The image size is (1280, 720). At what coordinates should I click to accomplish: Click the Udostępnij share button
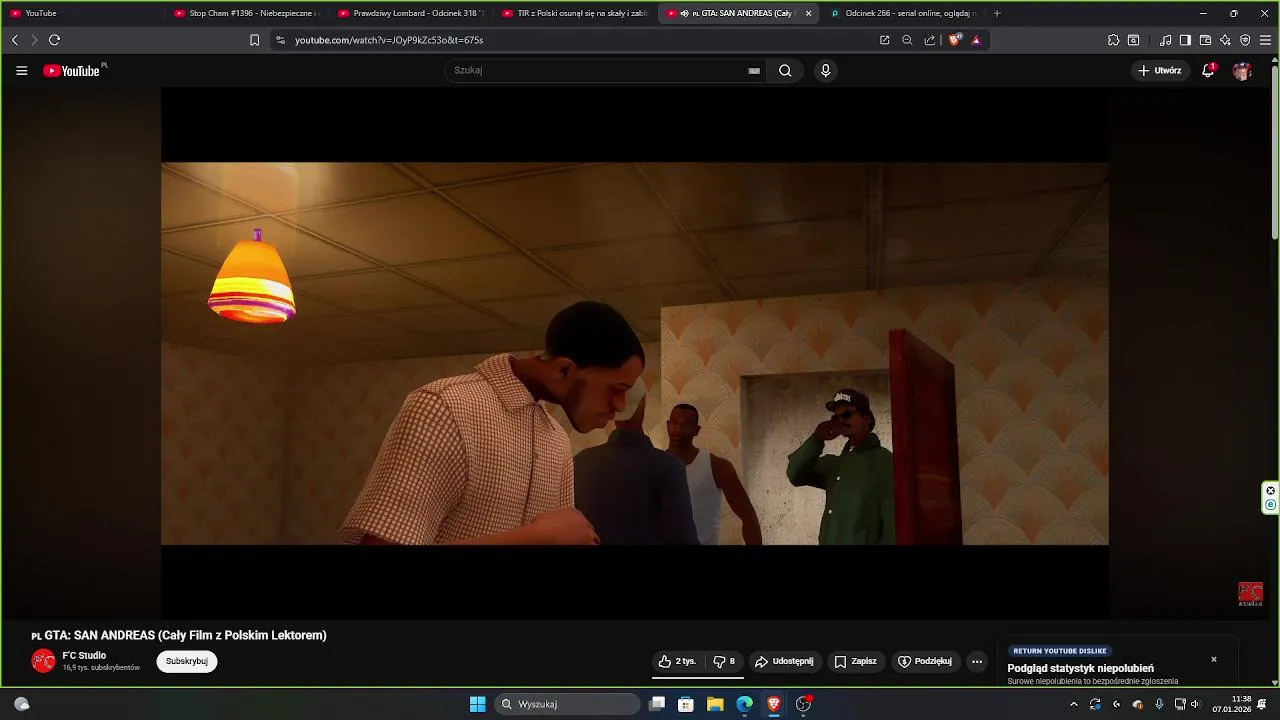[x=784, y=661]
